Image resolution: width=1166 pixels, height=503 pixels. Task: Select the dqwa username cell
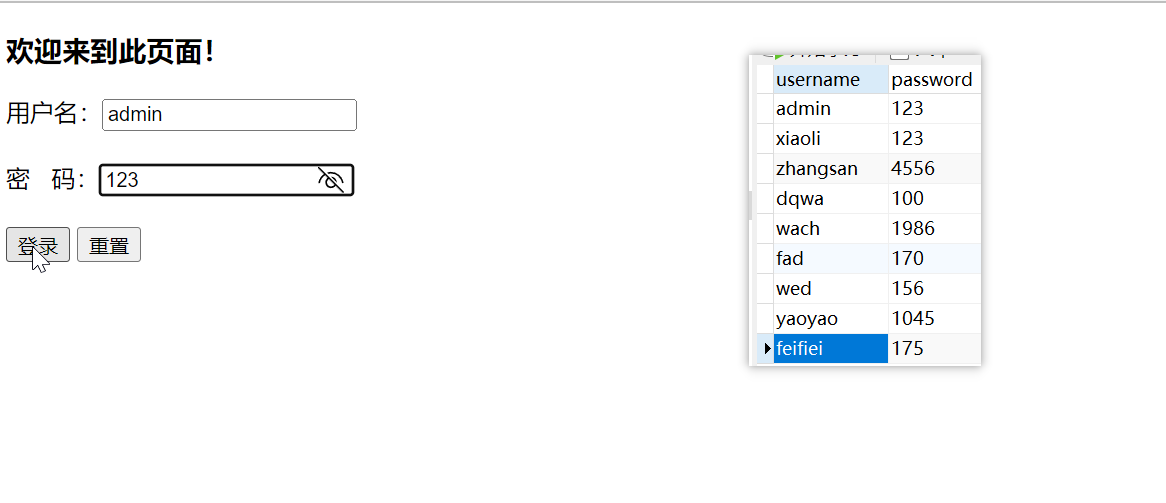[x=830, y=198]
